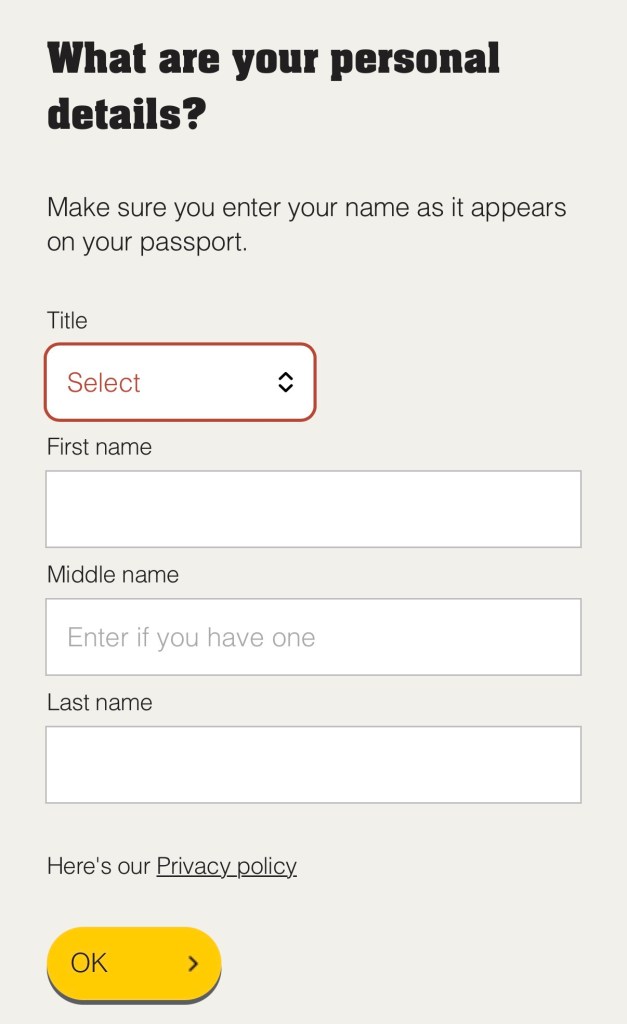Click the up-down arrows in Title selector
Viewport: 627px width, 1024px height.
pos(286,382)
